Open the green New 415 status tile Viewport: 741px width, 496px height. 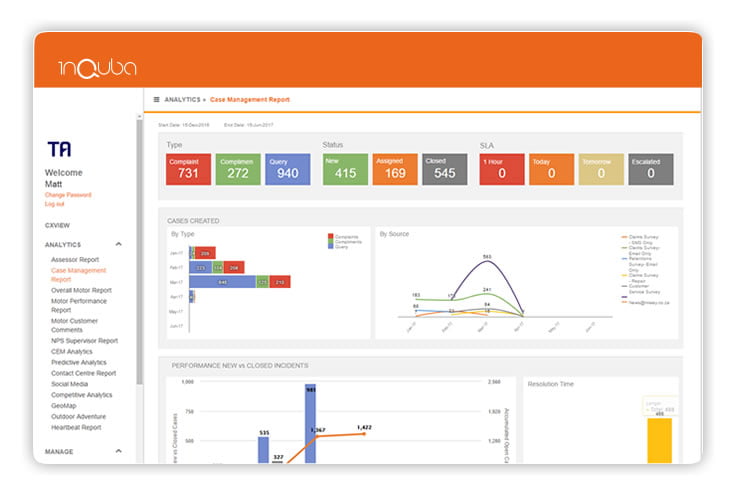pyautogui.click(x=345, y=169)
